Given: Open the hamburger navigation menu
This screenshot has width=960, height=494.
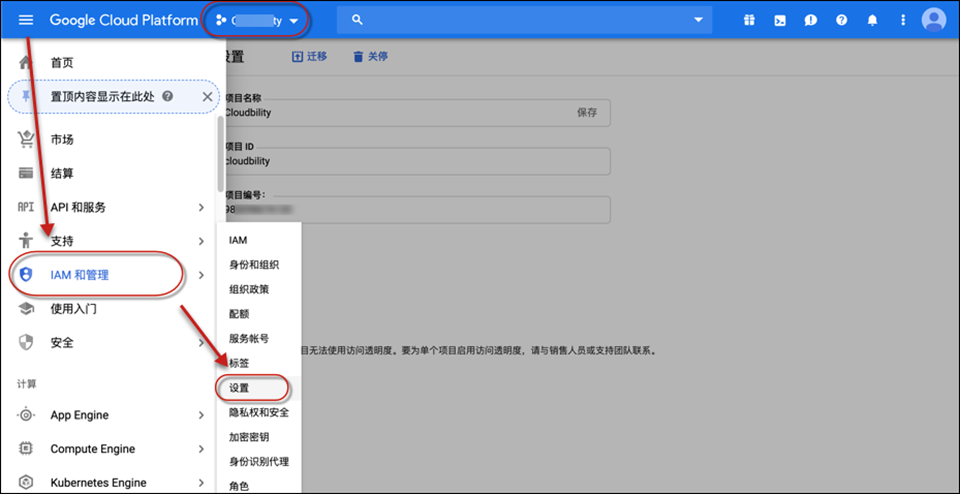Looking at the screenshot, I should [26, 20].
